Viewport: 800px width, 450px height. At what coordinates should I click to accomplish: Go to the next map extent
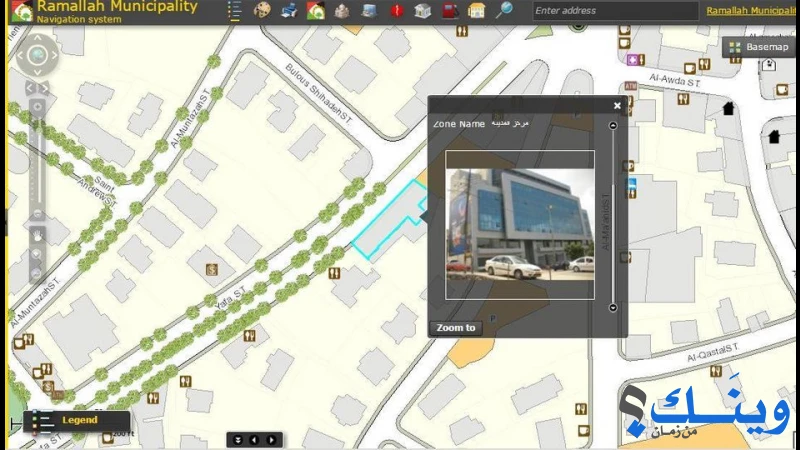click(44, 88)
